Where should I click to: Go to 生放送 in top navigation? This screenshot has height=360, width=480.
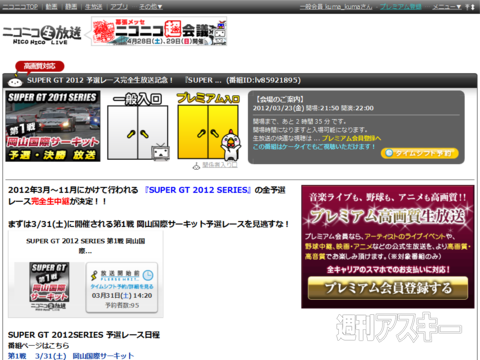coord(93,6)
